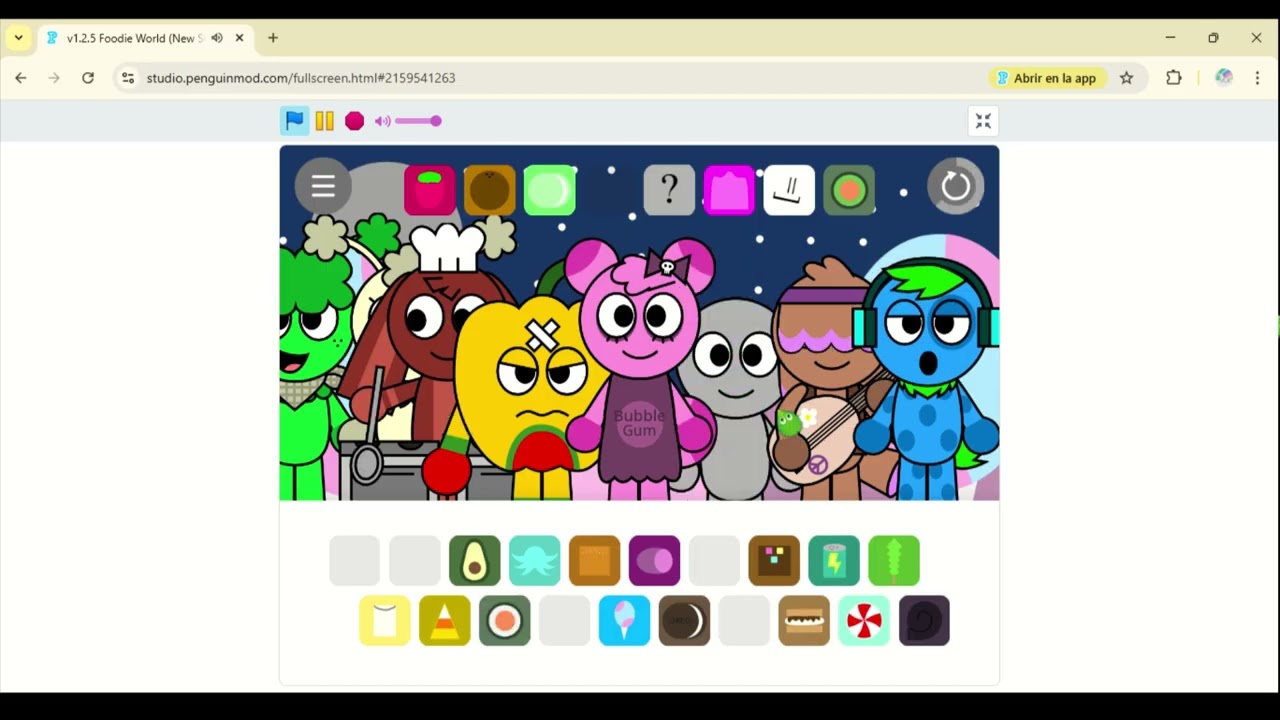
Task: Pick the energy drink can with lightning icon
Action: pos(834,561)
